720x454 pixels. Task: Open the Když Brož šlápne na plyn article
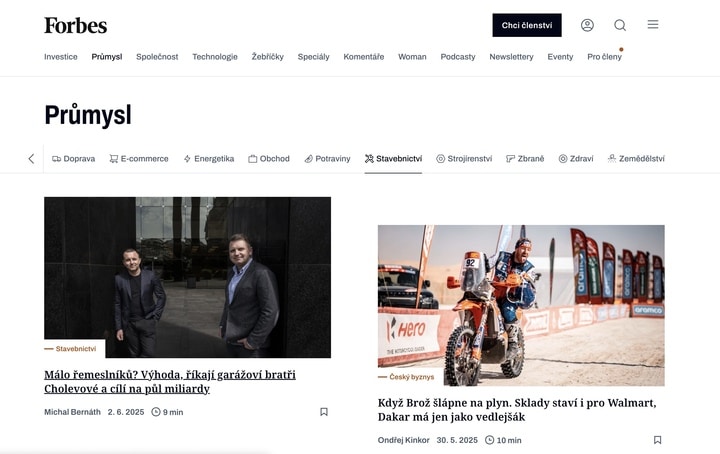click(517, 409)
